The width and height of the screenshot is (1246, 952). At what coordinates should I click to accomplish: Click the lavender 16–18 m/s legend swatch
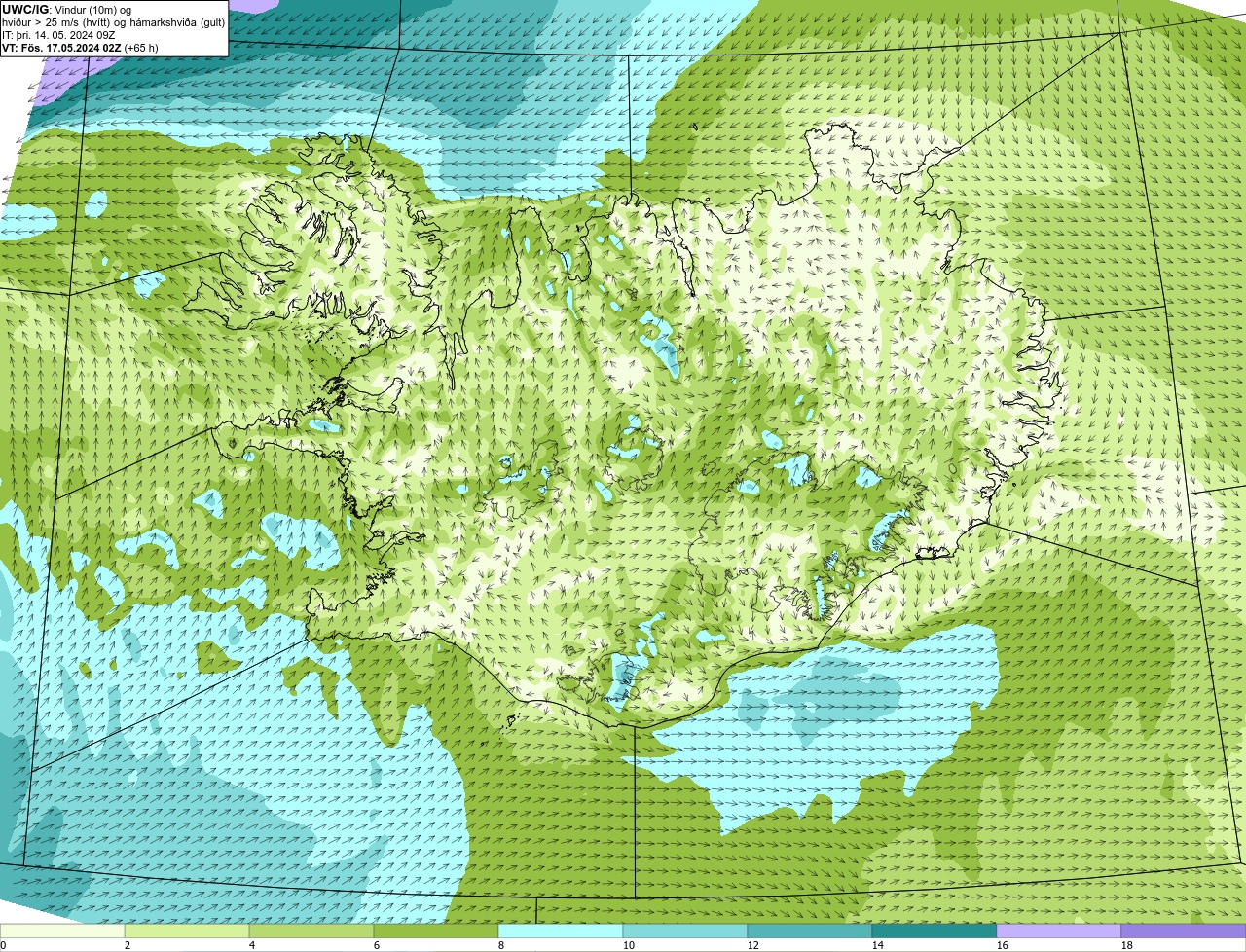click(1059, 931)
